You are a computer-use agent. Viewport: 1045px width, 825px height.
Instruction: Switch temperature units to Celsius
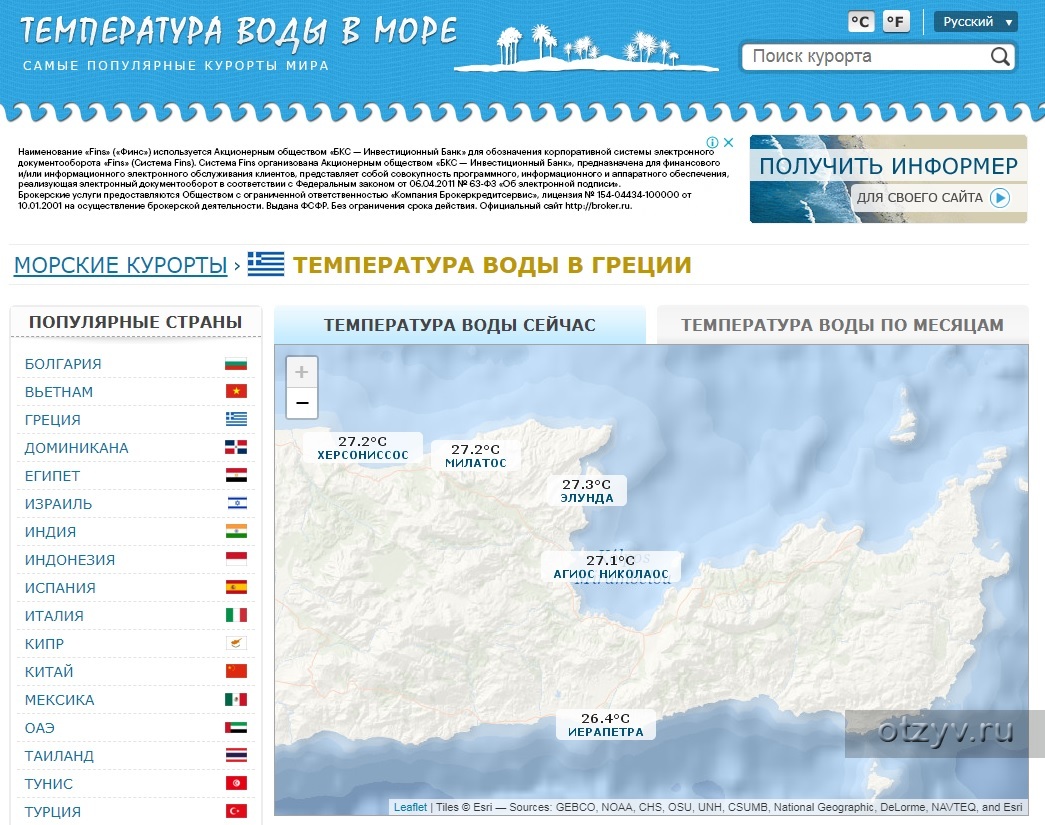point(860,22)
